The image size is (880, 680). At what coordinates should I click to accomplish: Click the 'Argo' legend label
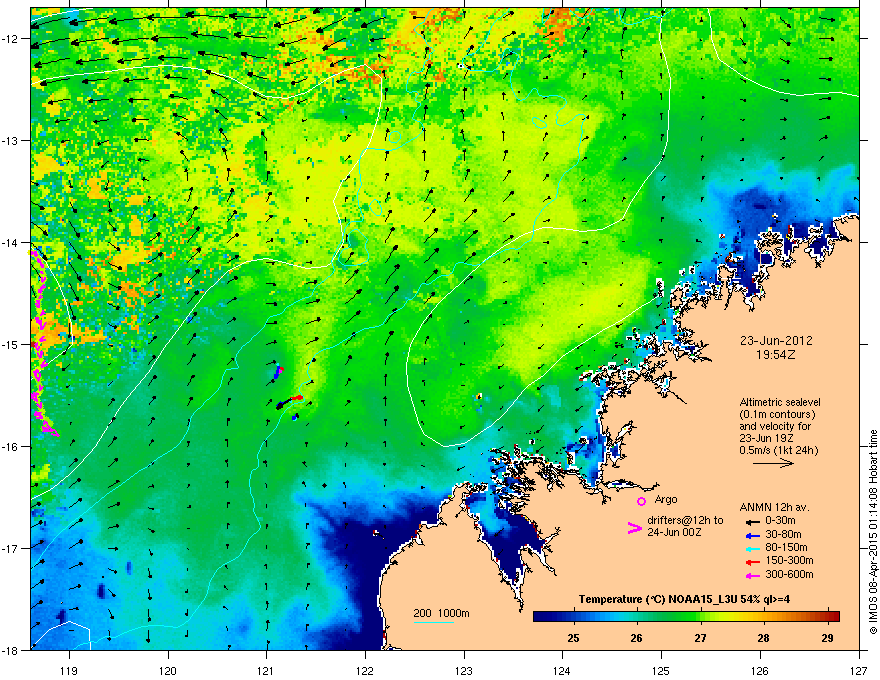[x=666, y=499]
